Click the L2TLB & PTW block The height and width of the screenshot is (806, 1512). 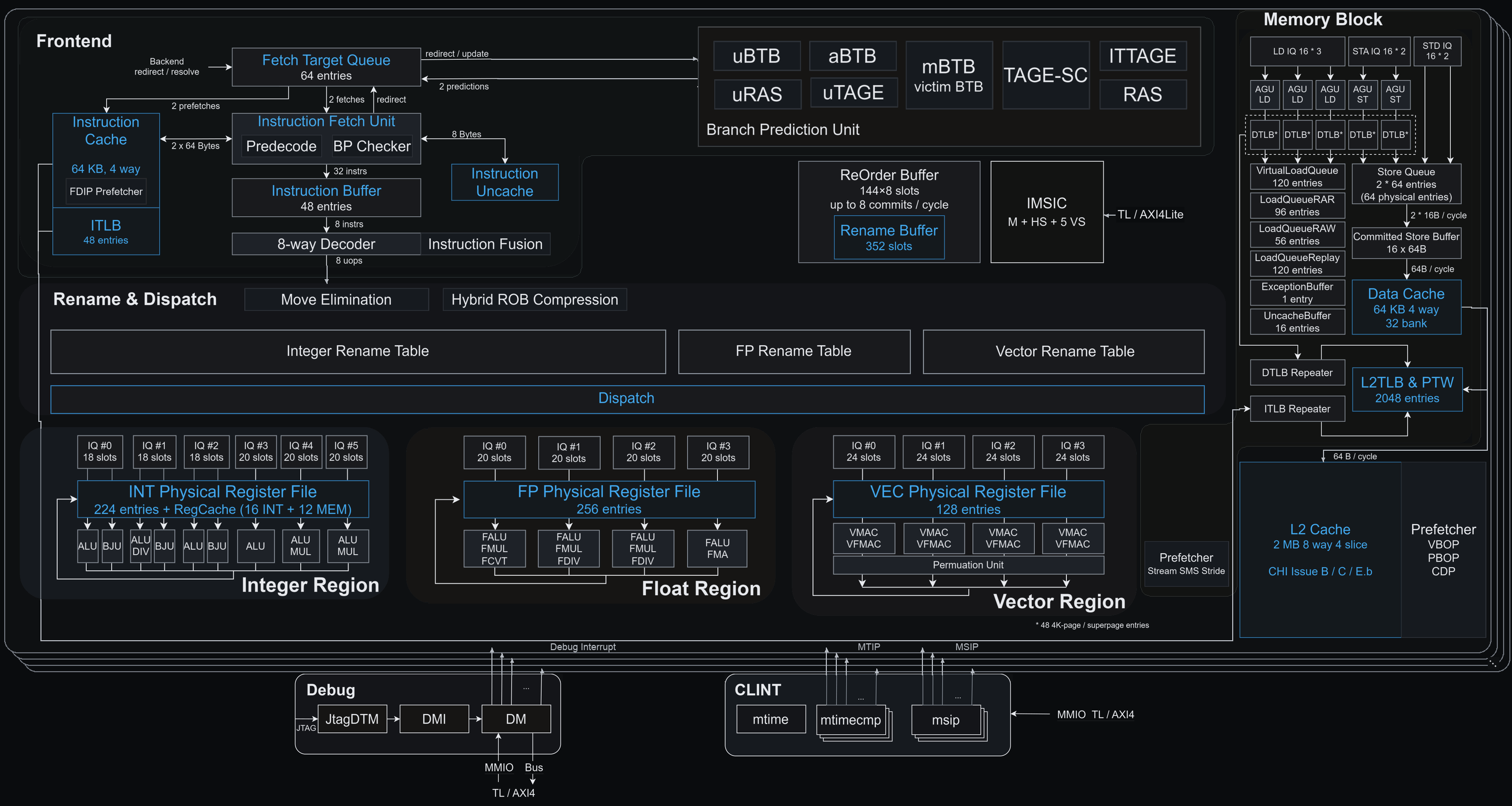1408,389
